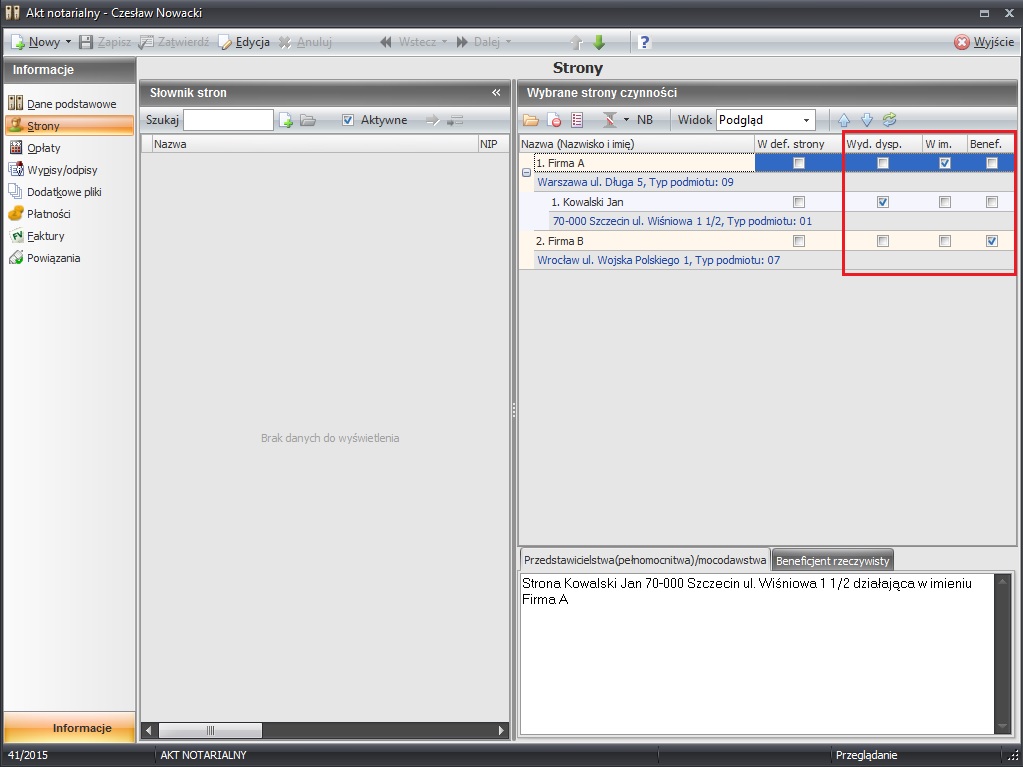Move selected party down with blue arrow

(x=866, y=120)
